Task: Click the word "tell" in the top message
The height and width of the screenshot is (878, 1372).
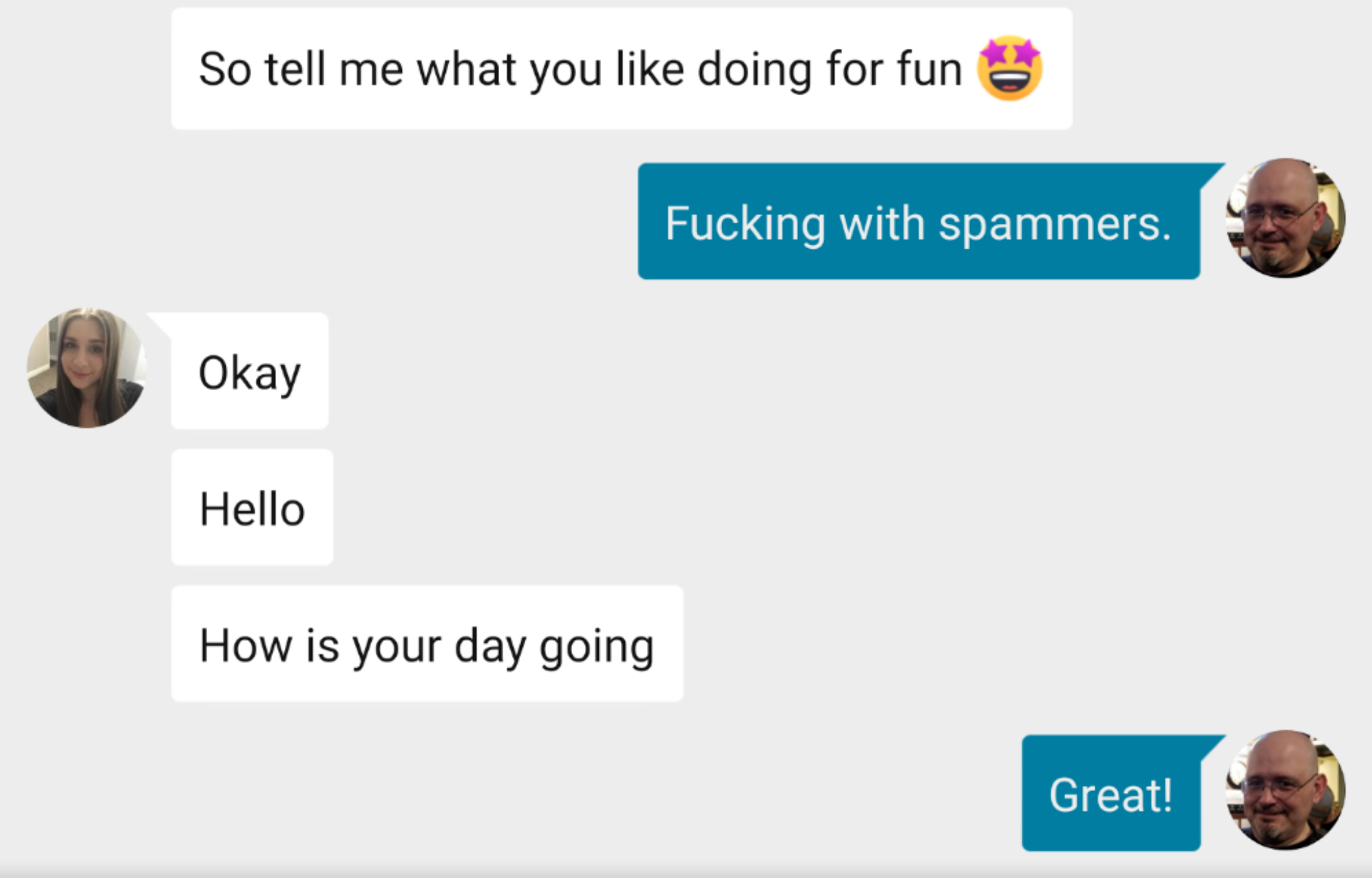Action: tap(295, 70)
